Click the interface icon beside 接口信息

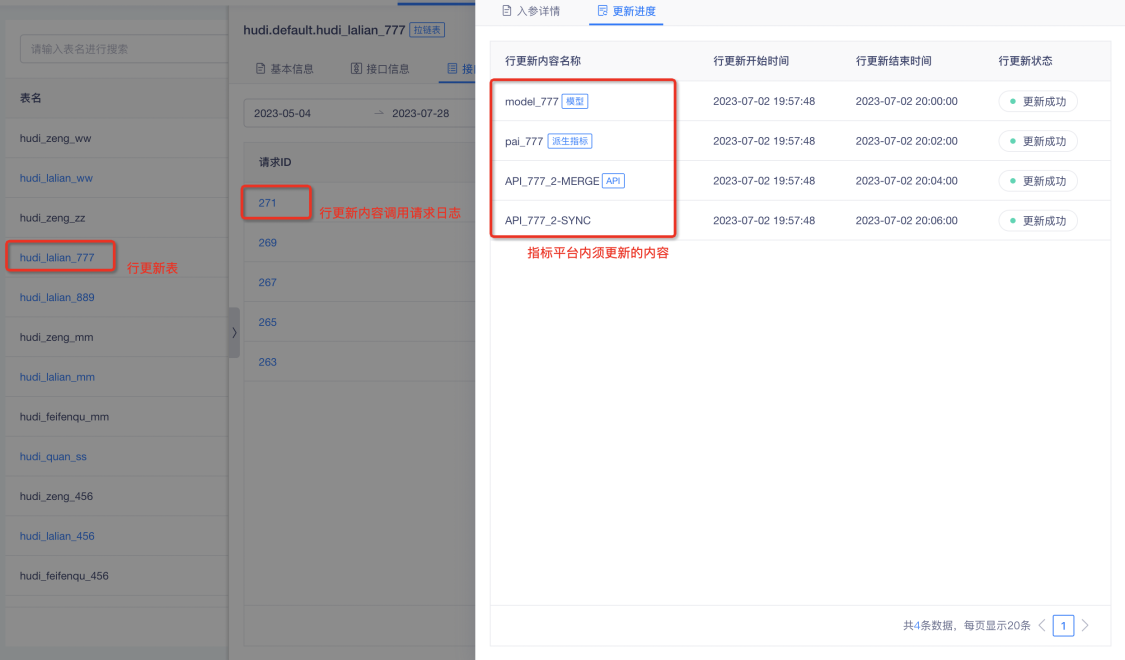tap(356, 69)
